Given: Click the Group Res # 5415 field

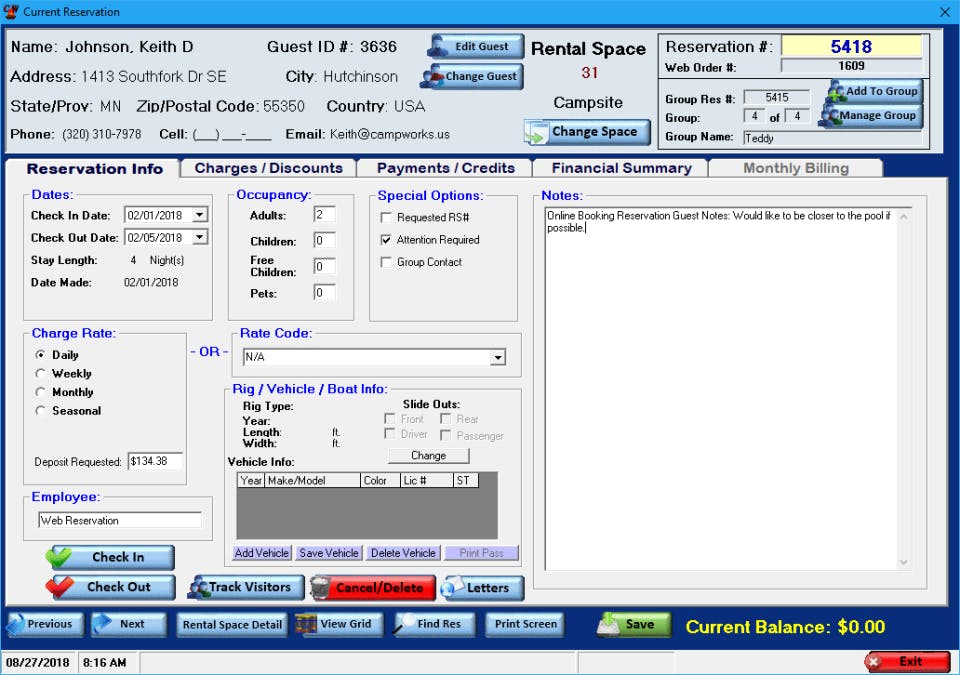Looking at the screenshot, I should (776, 97).
